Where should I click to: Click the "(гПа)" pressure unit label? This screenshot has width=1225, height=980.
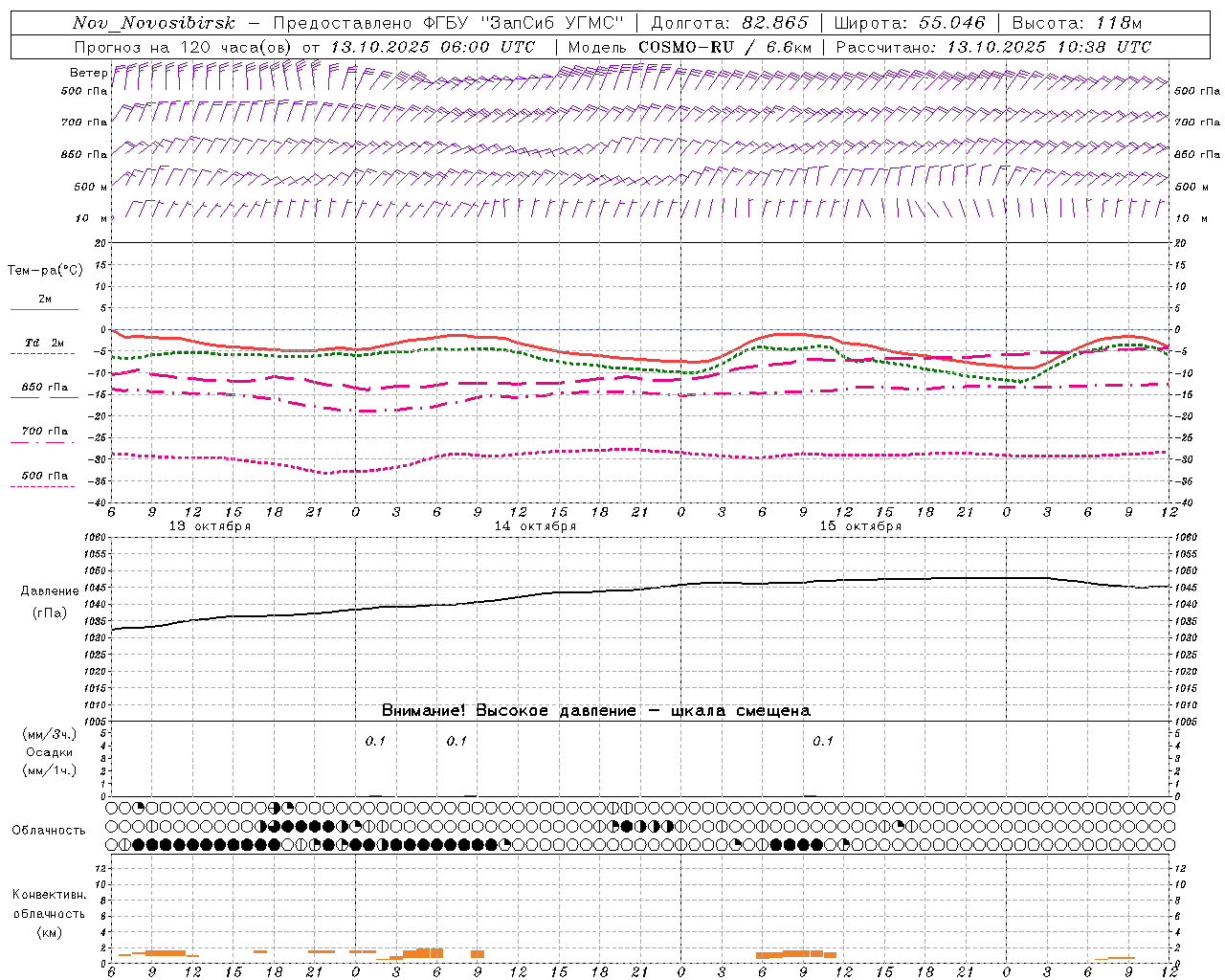[49, 612]
